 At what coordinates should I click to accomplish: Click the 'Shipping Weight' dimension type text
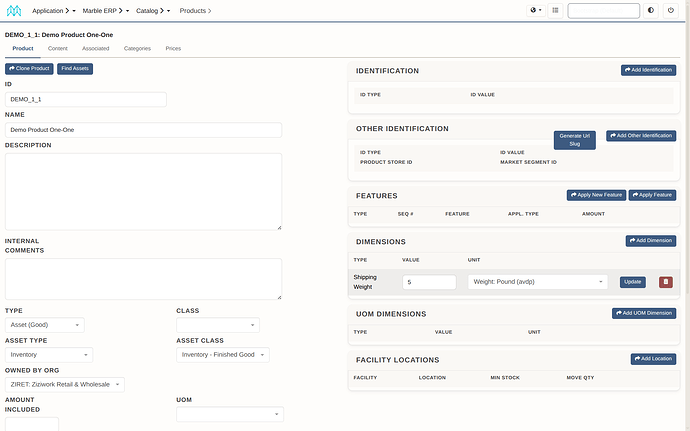[x=365, y=282]
